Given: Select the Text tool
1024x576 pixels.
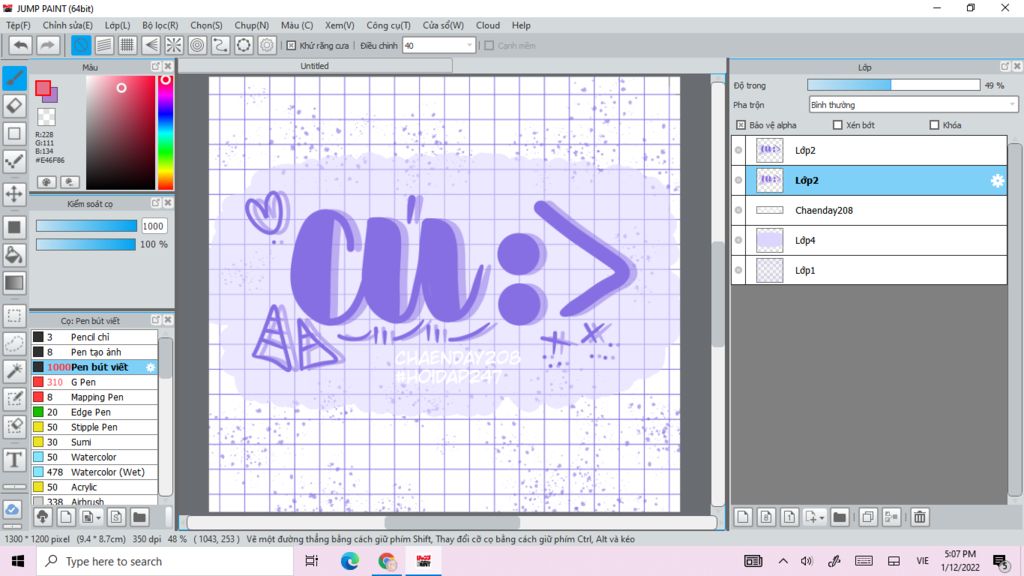Looking at the screenshot, I should [x=14, y=459].
